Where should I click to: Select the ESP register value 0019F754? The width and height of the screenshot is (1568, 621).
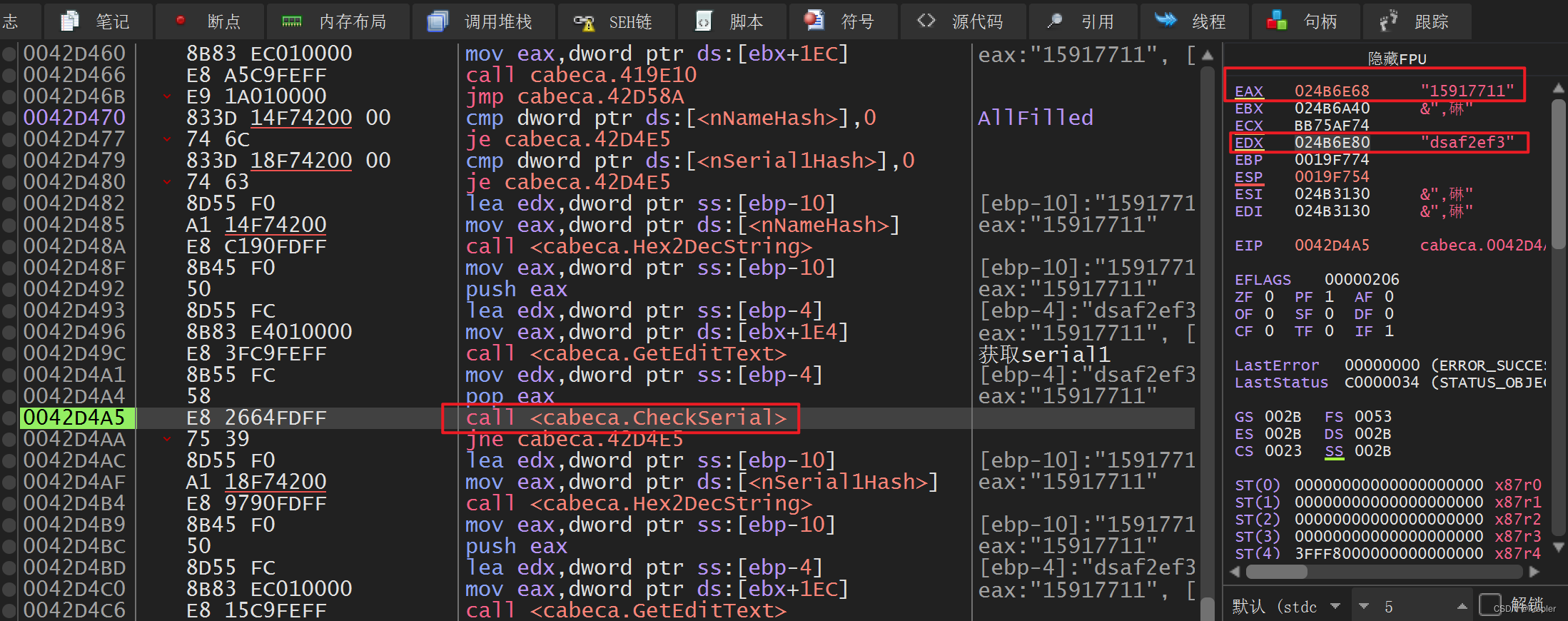tap(1332, 177)
